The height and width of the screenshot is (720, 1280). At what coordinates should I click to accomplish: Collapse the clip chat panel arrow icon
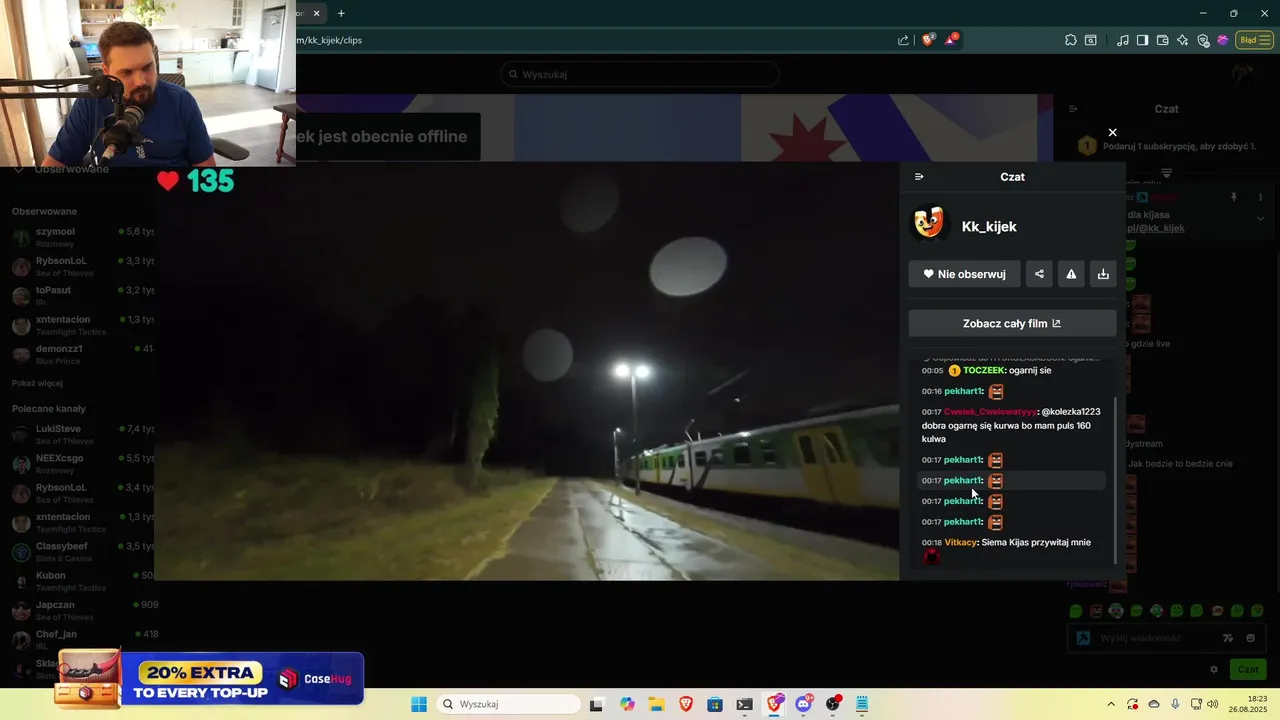919,177
